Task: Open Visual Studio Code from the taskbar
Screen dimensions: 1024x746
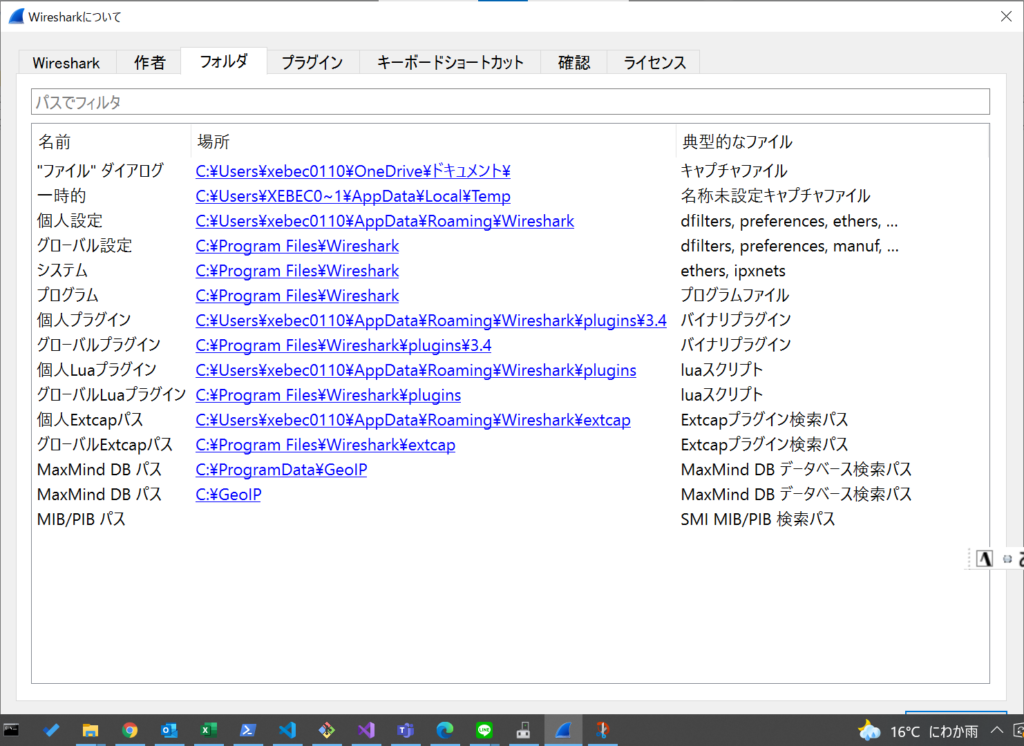Action: (287, 730)
